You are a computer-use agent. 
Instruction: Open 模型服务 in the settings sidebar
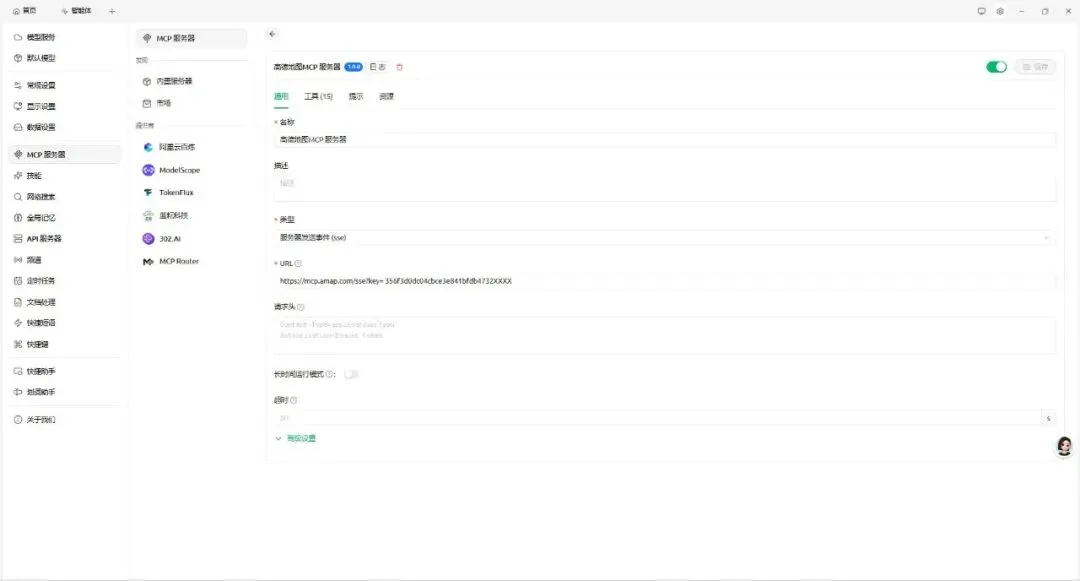click(x=66, y=37)
